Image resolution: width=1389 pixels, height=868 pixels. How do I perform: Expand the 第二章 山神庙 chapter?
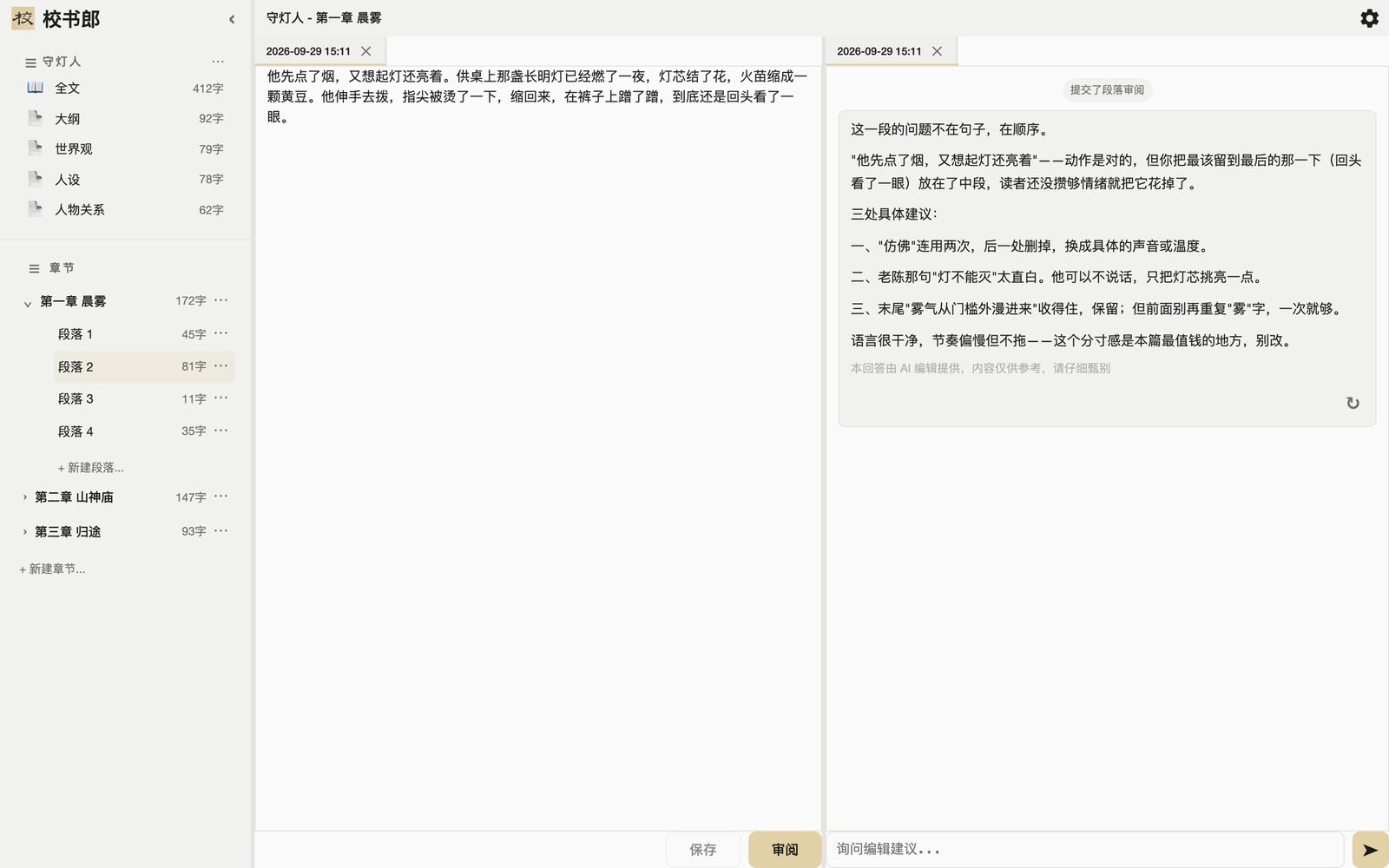pos(24,497)
